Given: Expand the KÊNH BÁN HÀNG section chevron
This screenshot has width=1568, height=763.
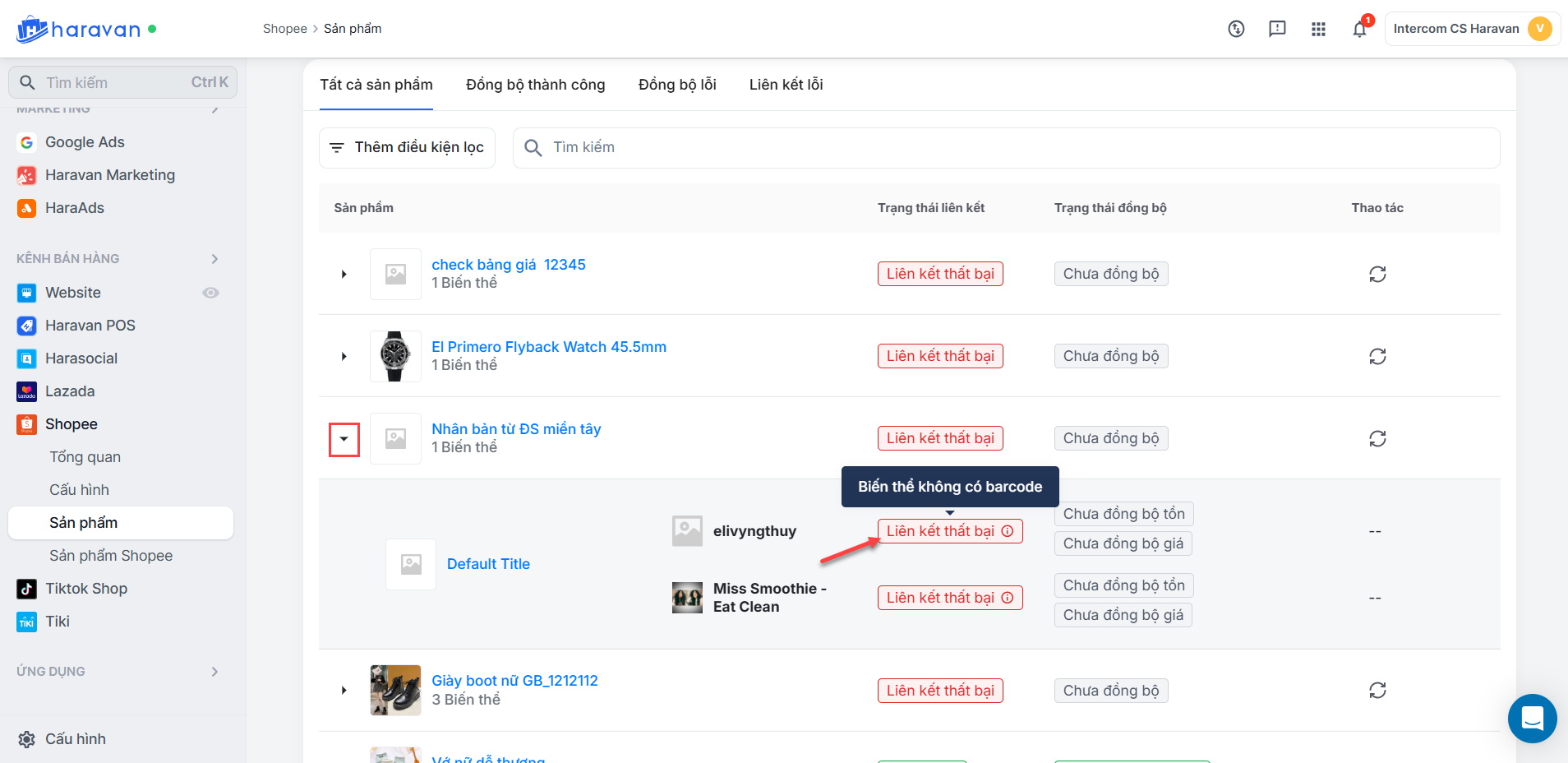Looking at the screenshot, I should [x=214, y=259].
